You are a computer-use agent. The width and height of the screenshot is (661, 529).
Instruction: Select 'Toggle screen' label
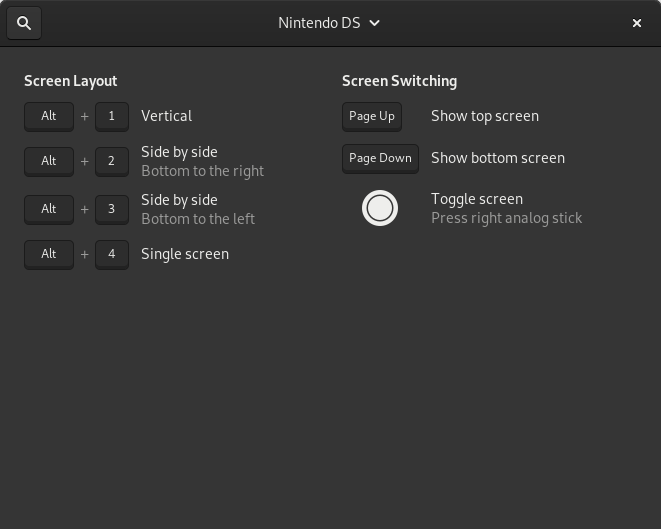pos(477,199)
